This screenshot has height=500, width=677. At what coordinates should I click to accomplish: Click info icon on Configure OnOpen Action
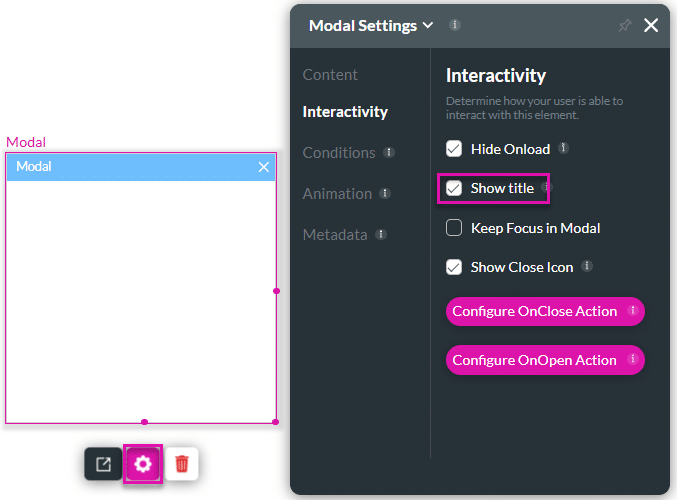pos(633,358)
